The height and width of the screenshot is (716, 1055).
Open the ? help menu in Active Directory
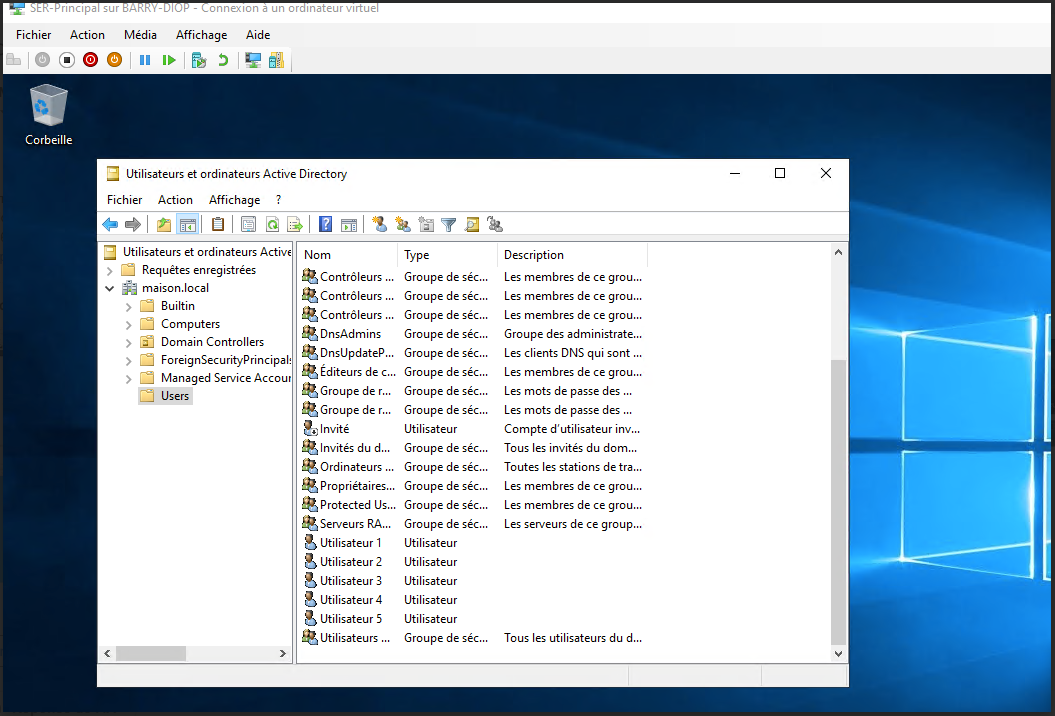pos(279,200)
